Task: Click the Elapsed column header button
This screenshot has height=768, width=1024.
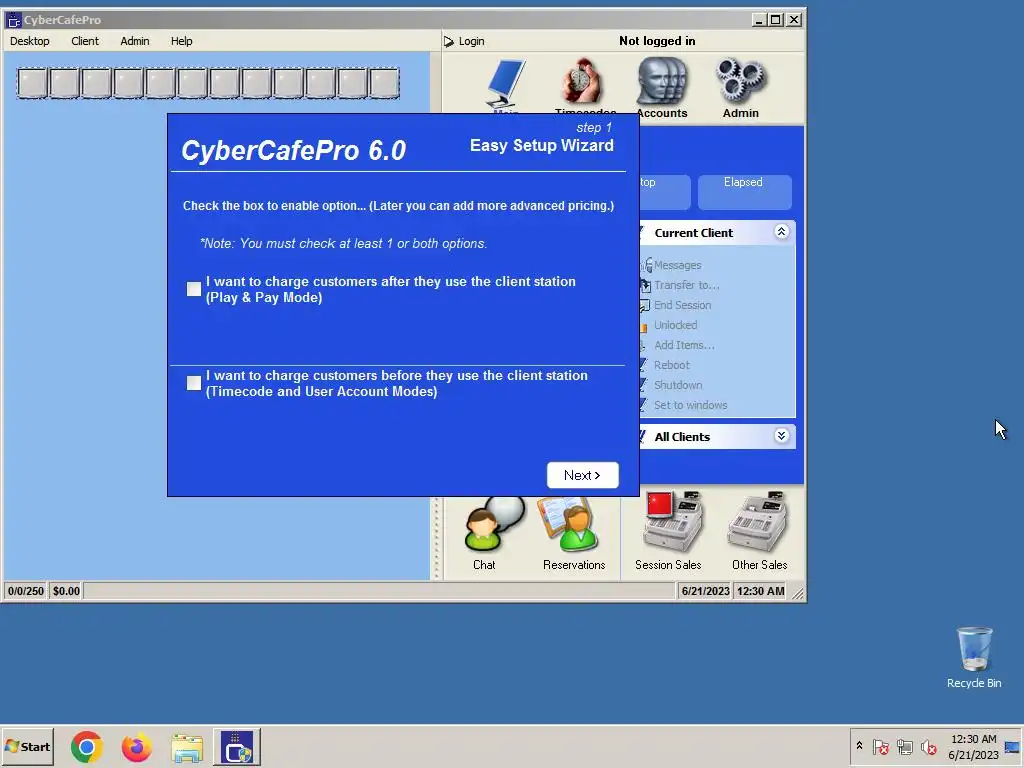Action: coord(744,192)
